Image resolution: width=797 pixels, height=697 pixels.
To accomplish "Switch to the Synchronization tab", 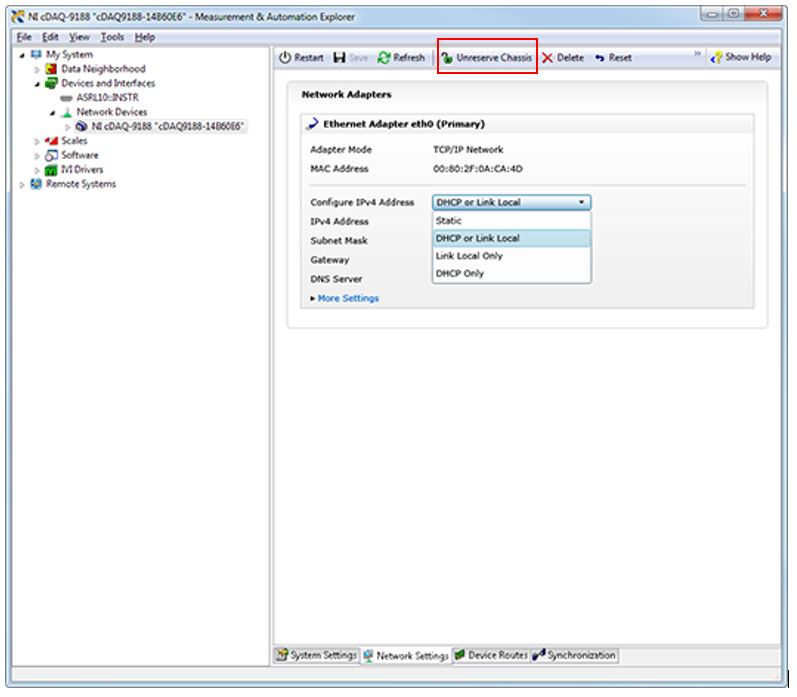I will click(574, 655).
